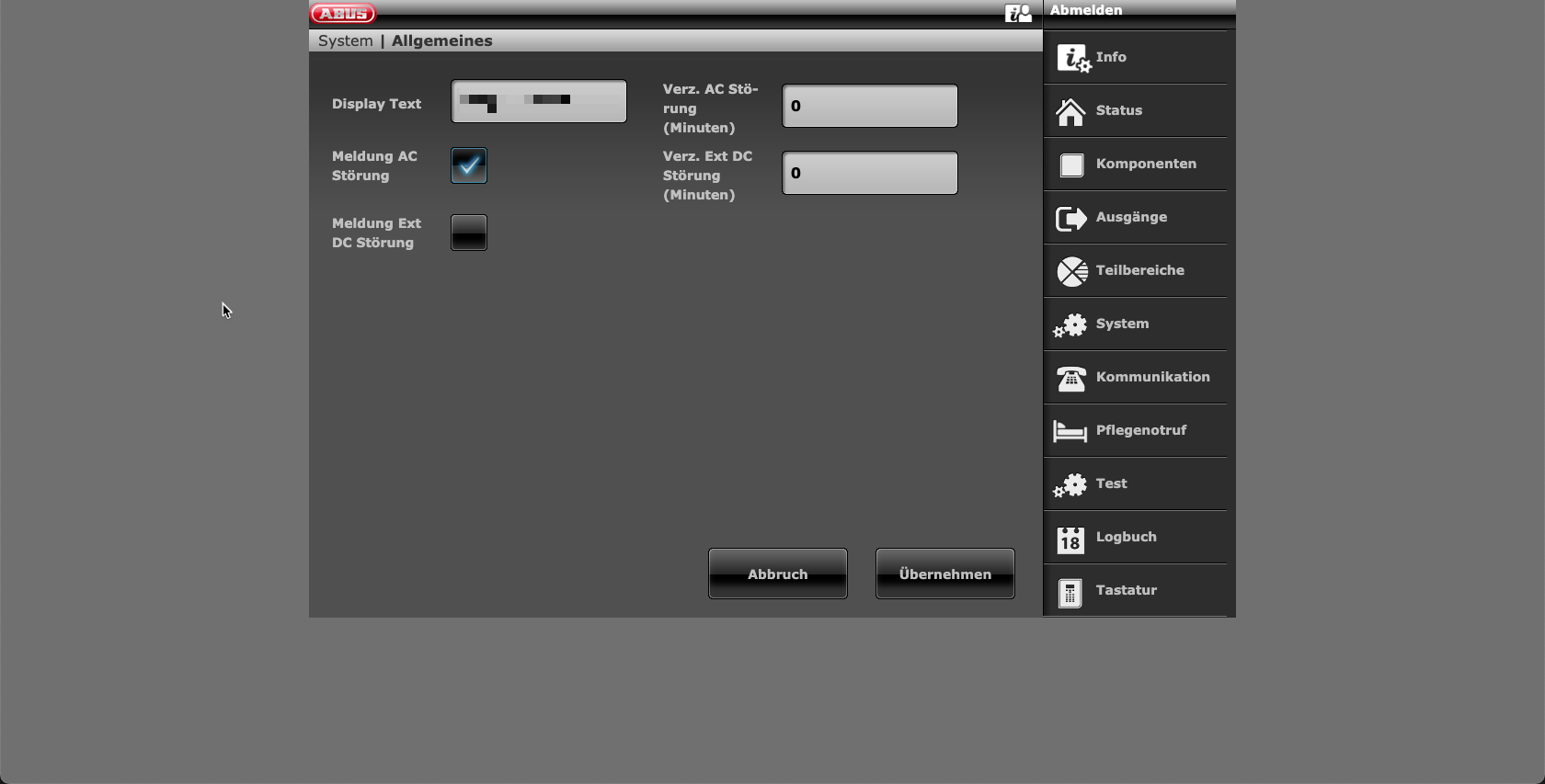Click the user info icon in header
The height and width of the screenshot is (784, 1545).
tap(1018, 13)
